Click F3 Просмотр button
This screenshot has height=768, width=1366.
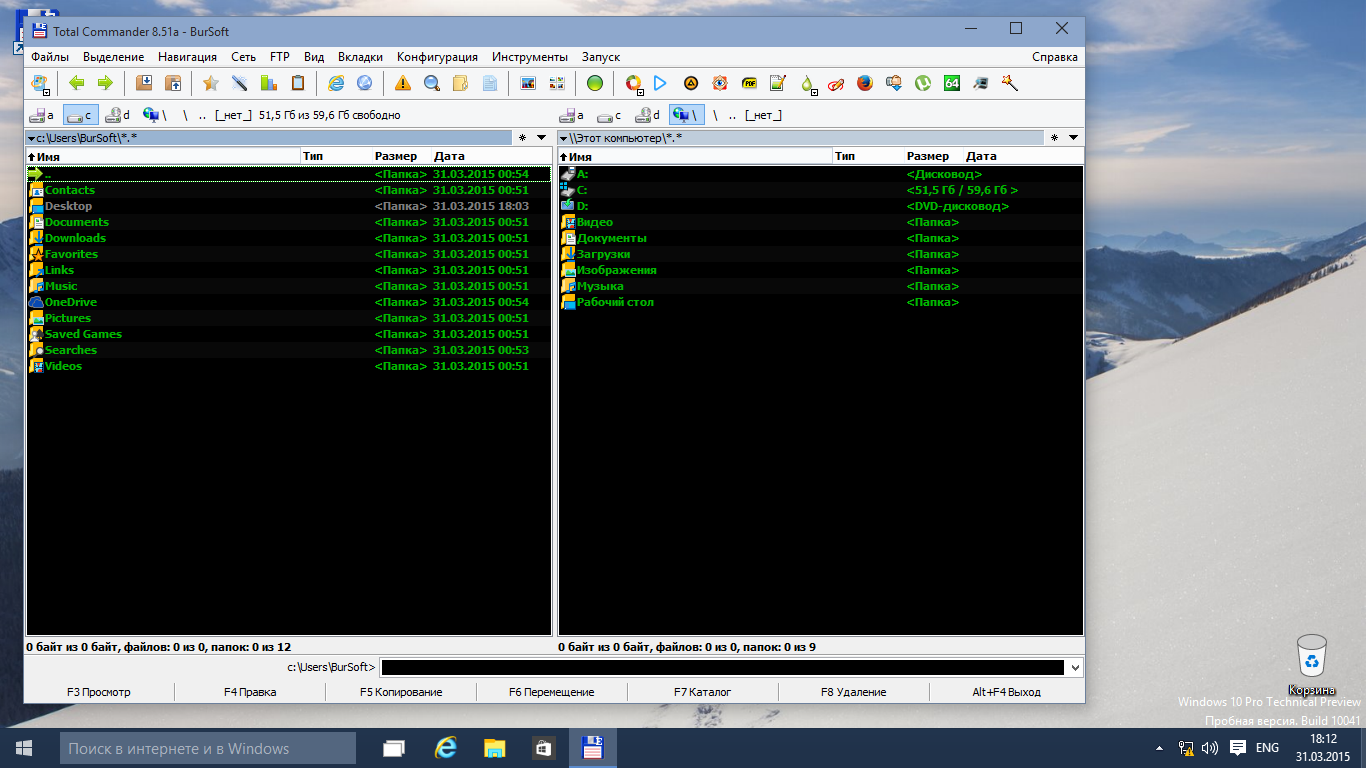point(99,692)
